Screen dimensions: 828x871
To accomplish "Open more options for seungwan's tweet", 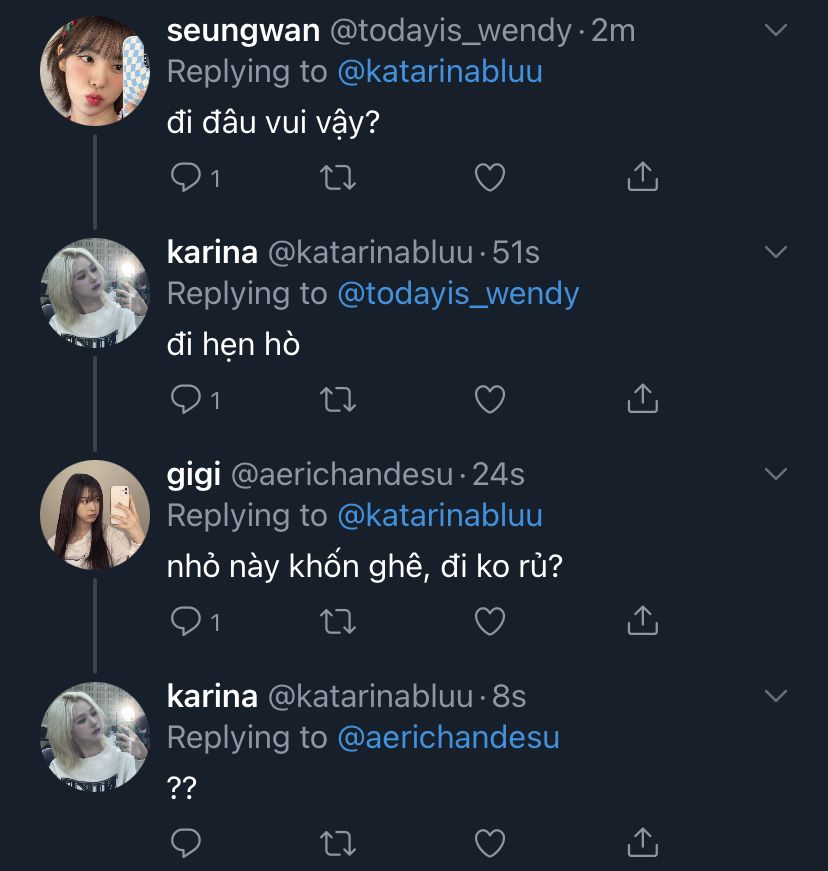I will [x=776, y=31].
